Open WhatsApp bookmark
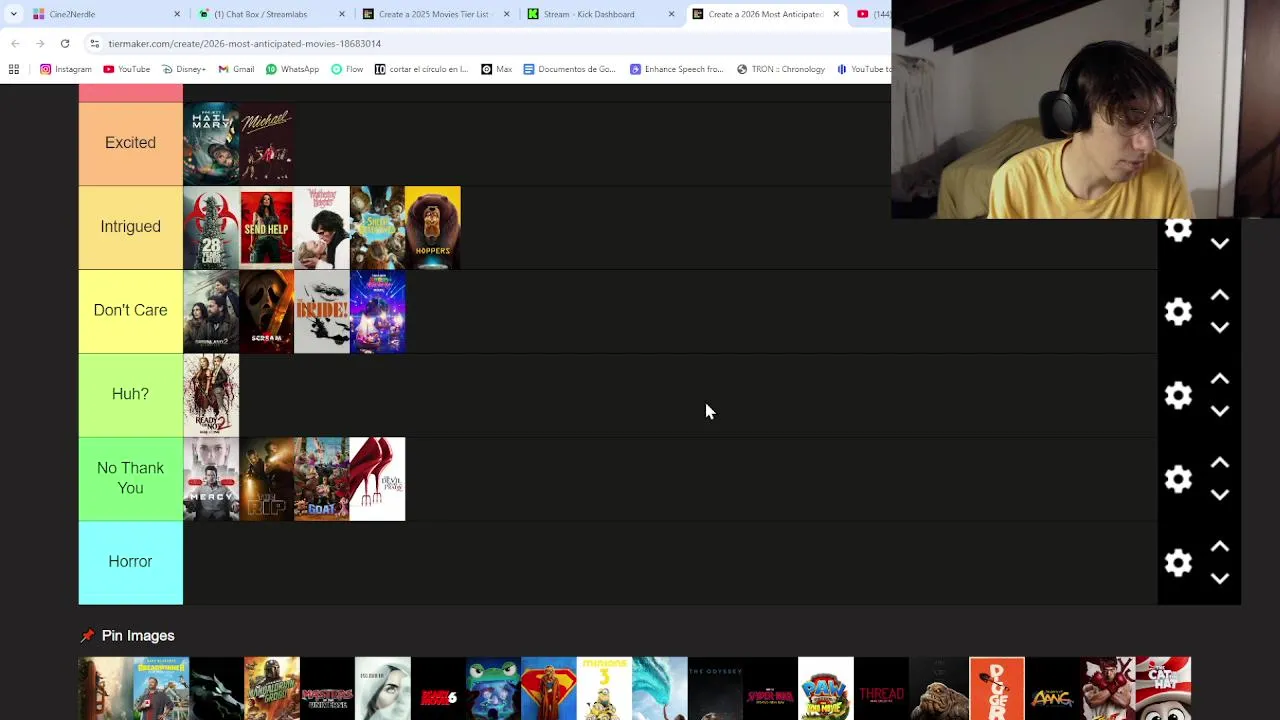Image resolution: width=1280 pixels, height=720 pixels. pos(292,69)
